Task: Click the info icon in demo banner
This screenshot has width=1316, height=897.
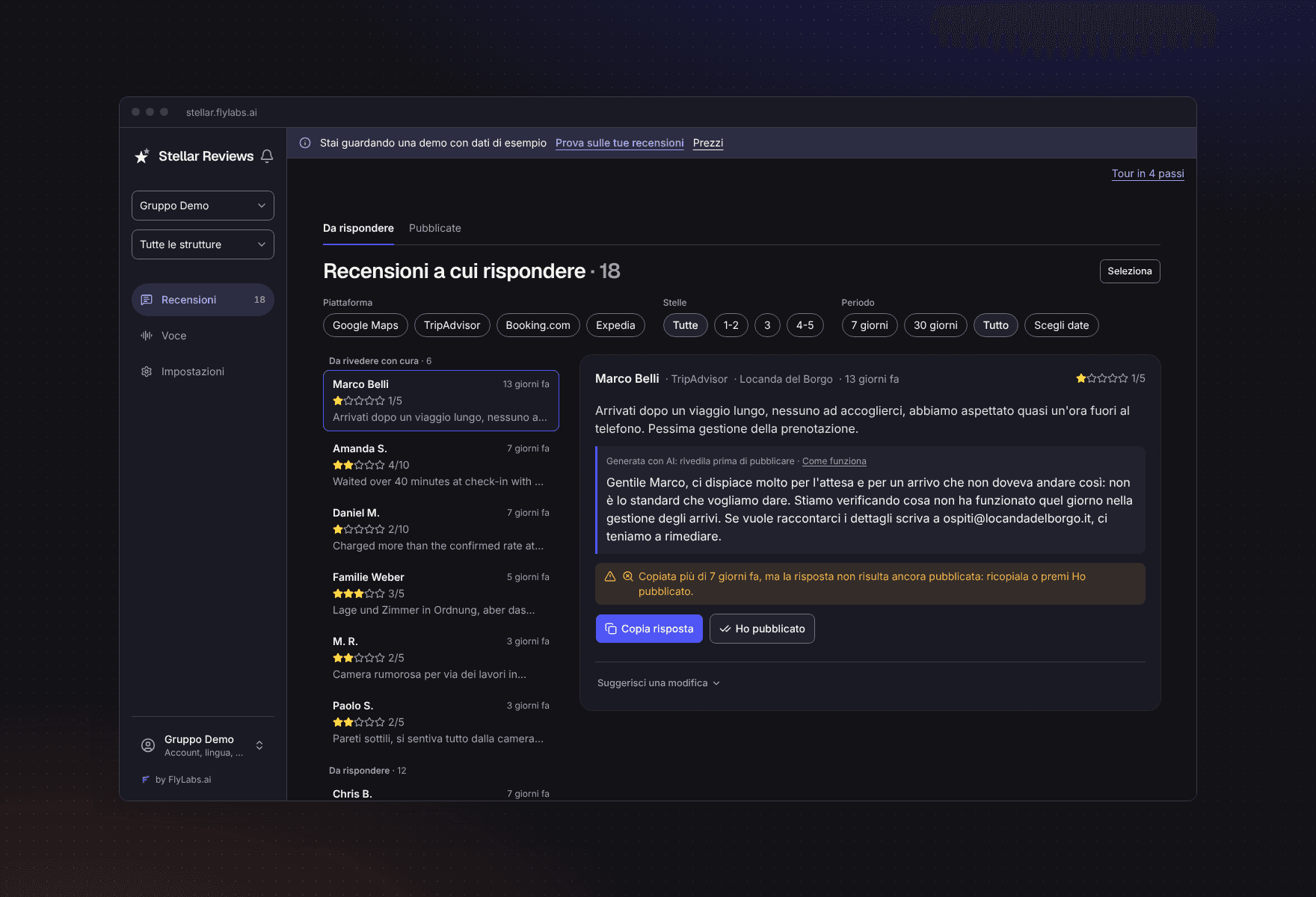Action: pos(305,143)
